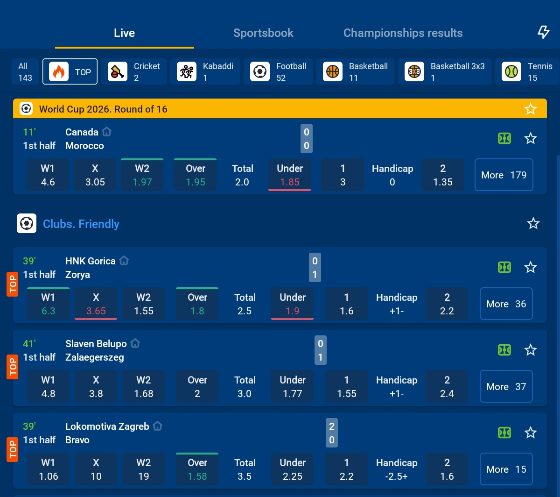This screenshot has width=560, height=497.
Task: Filter by Cricket sport icon
Action: click(x=118, y=71)
